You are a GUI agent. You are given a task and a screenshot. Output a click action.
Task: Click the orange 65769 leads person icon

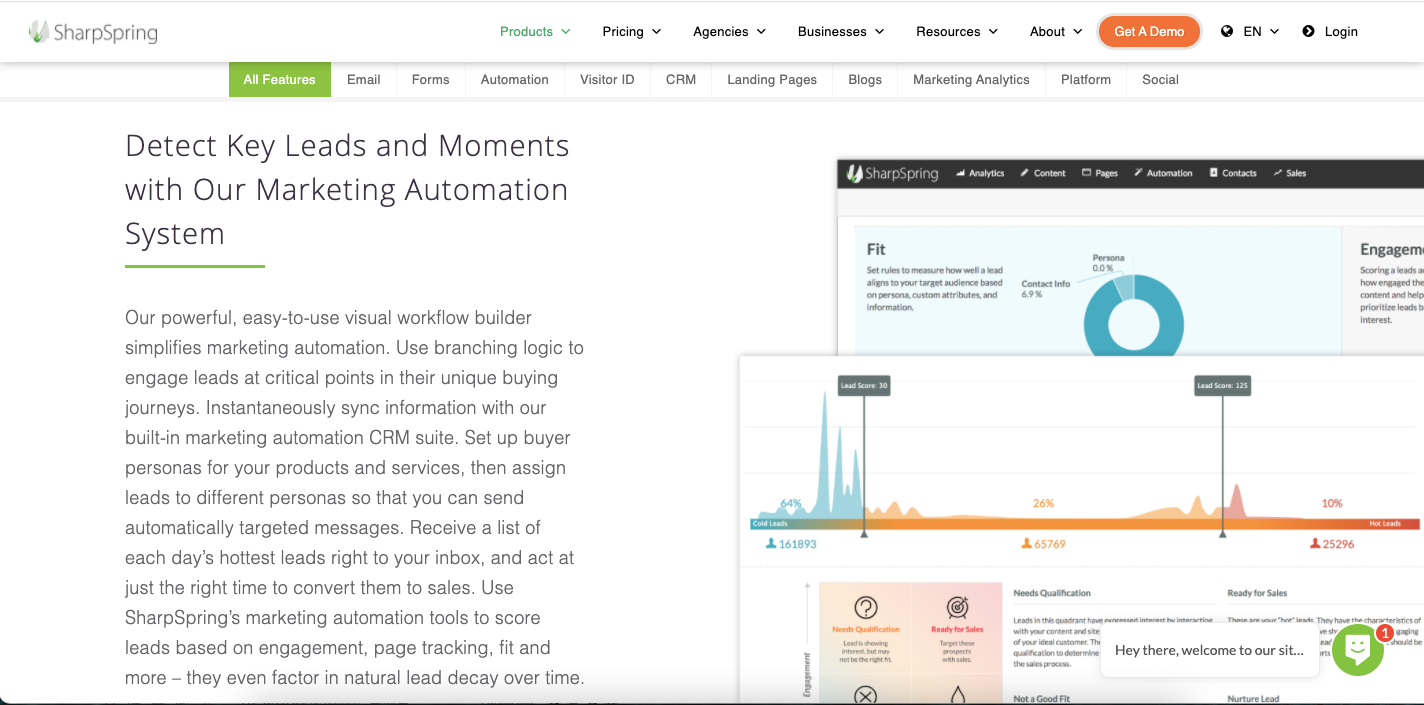click(x=1026, y=544)
